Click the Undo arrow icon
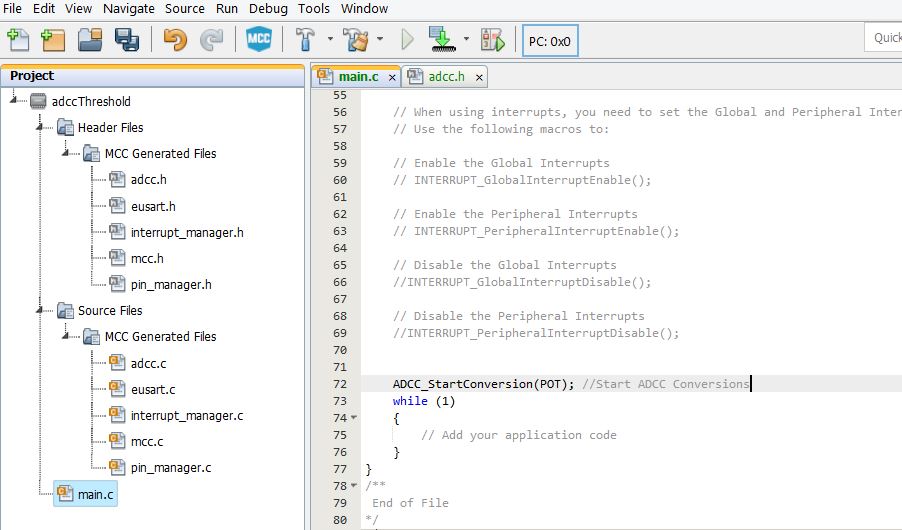The width and height of the screenshot is (902, 530). pyautogui.click(x=175, y=40)
